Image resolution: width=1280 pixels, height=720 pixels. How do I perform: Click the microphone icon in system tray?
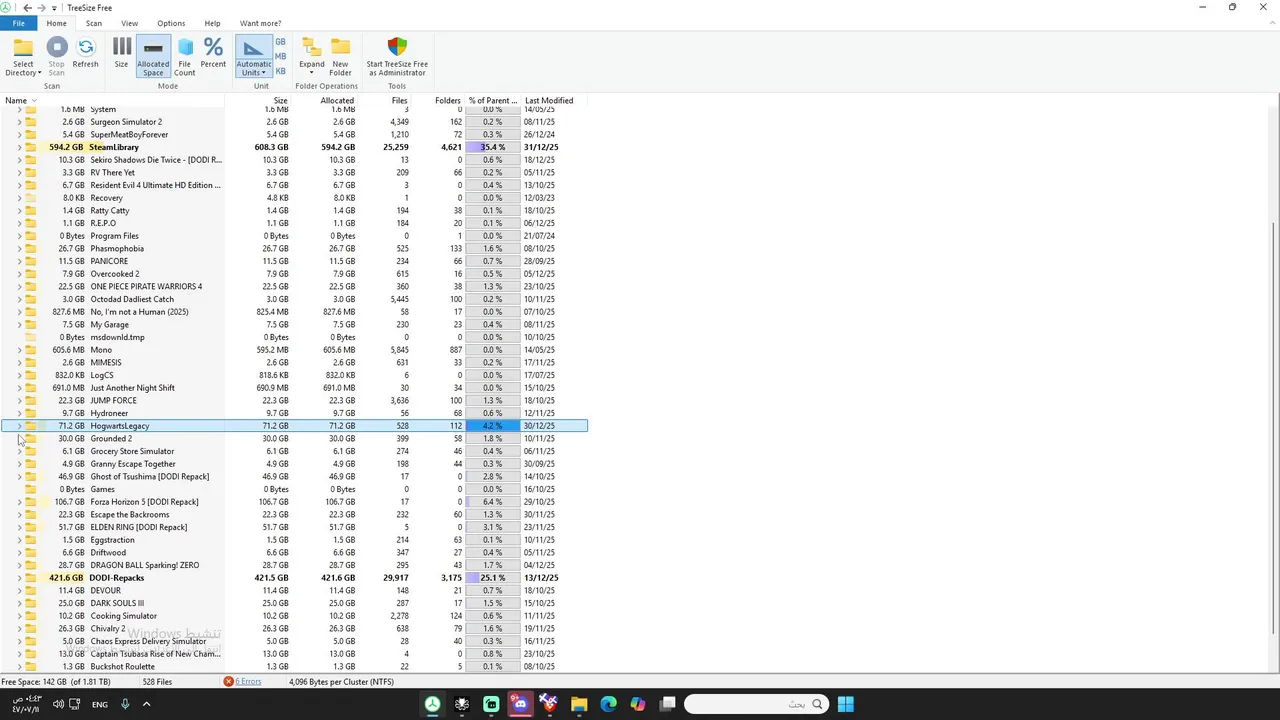pos(125,704)
